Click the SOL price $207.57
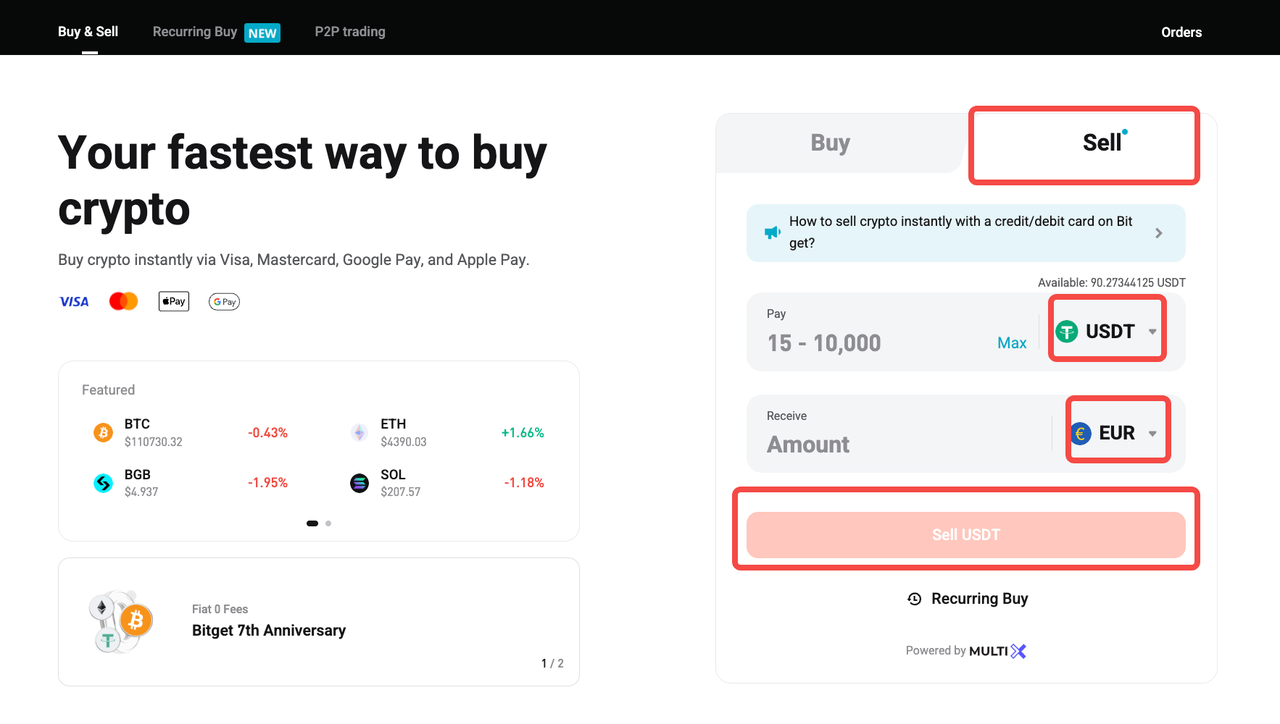 [400, 492]
